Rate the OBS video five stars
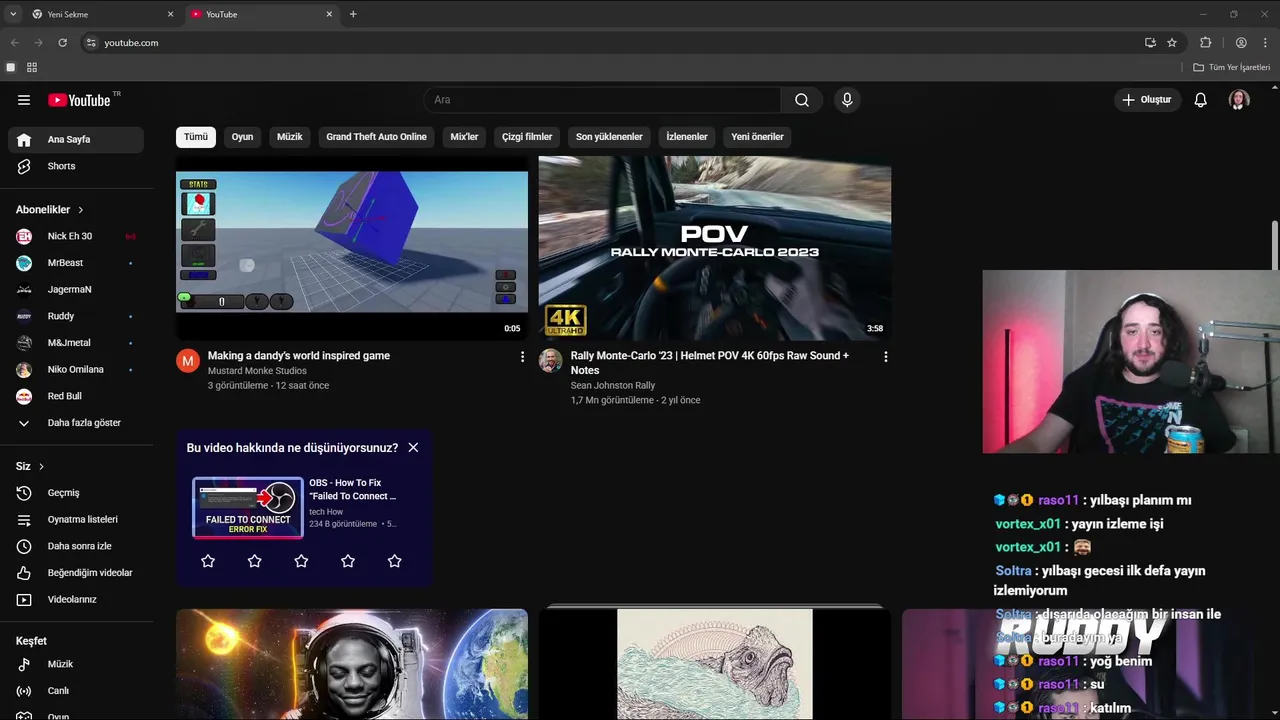 click(394, 561)
